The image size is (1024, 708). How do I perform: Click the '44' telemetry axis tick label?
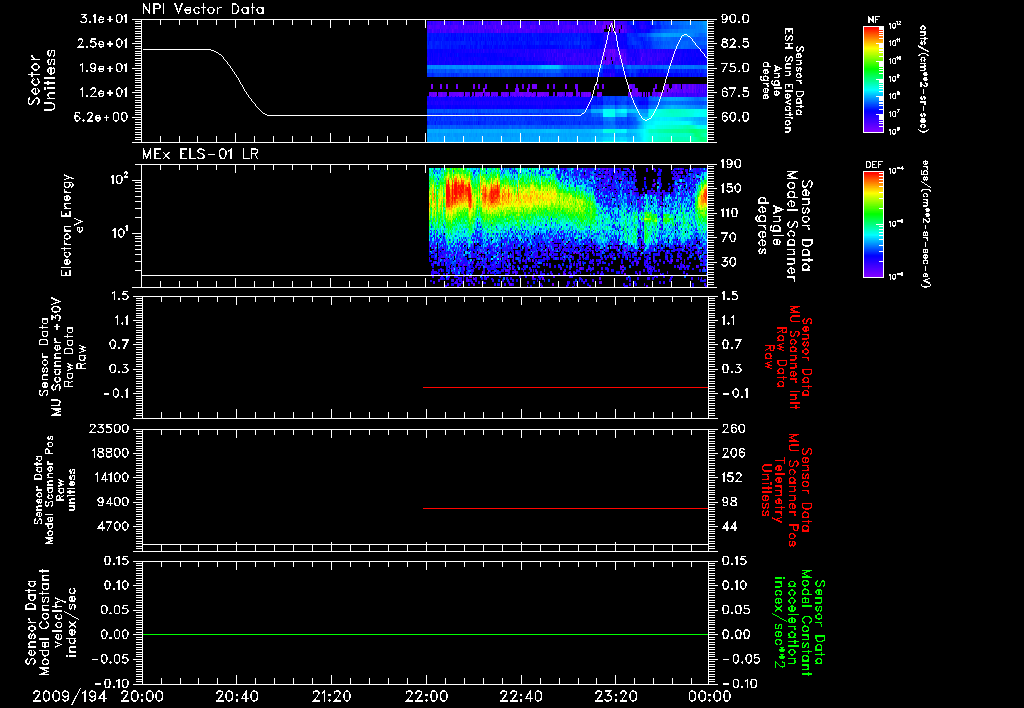(x=729, y=526)
